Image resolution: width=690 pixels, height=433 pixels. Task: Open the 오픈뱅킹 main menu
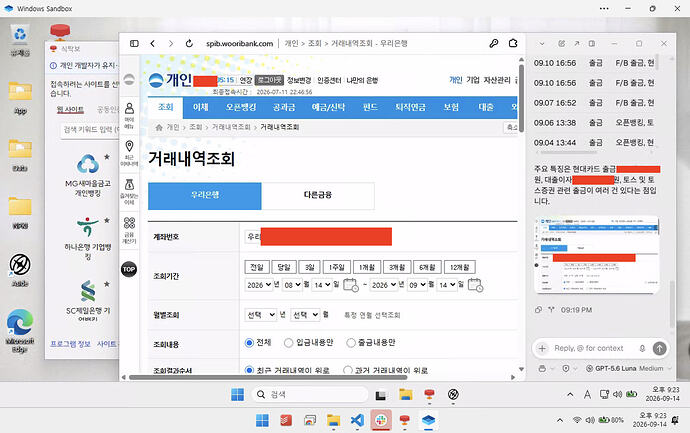point(241,107)
